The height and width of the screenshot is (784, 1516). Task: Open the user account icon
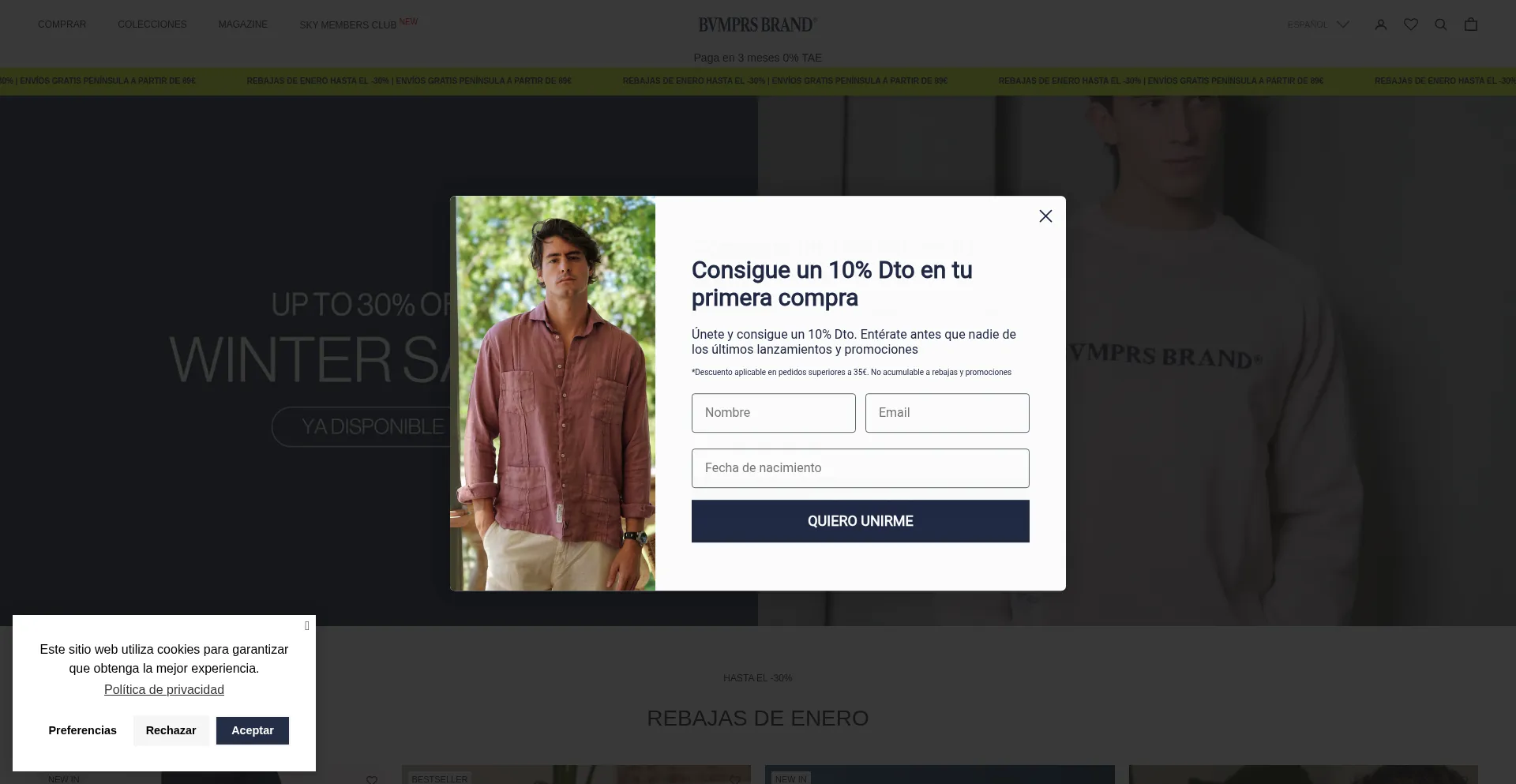point(1381,24)
